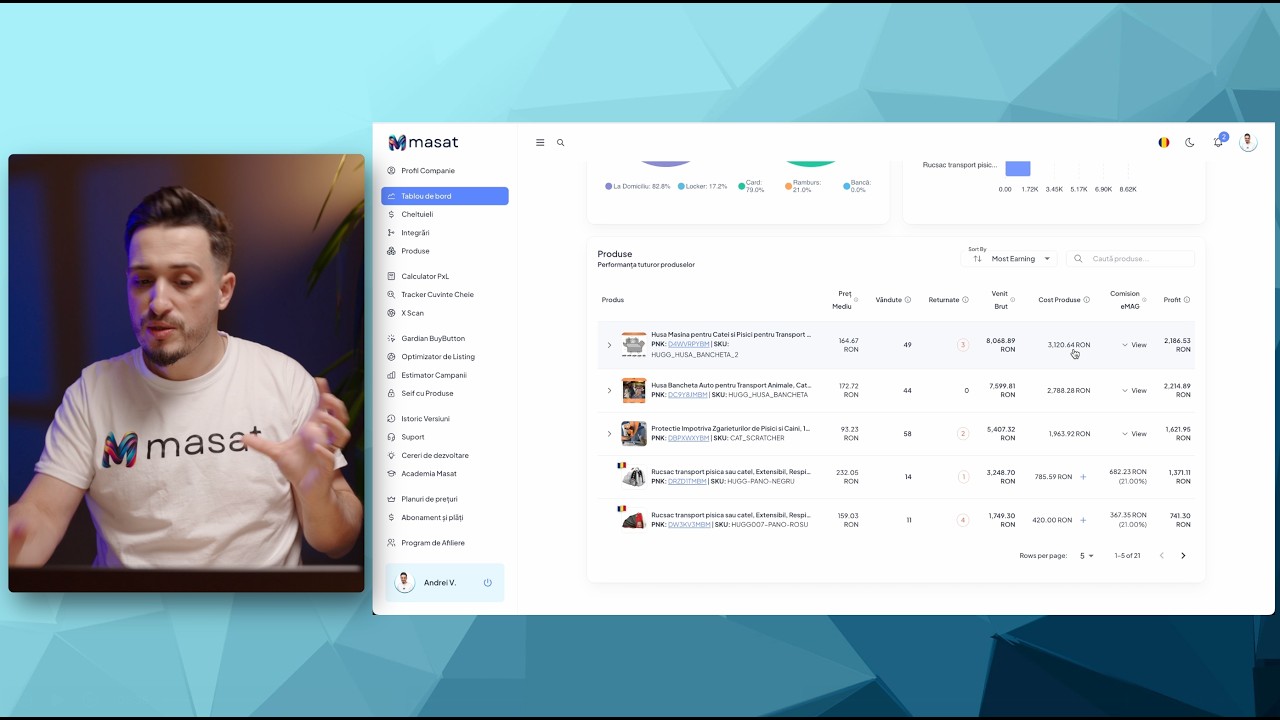Click info icon beside Returnate column
This screenshot has height=720, width=1280.
pos(966,300)
